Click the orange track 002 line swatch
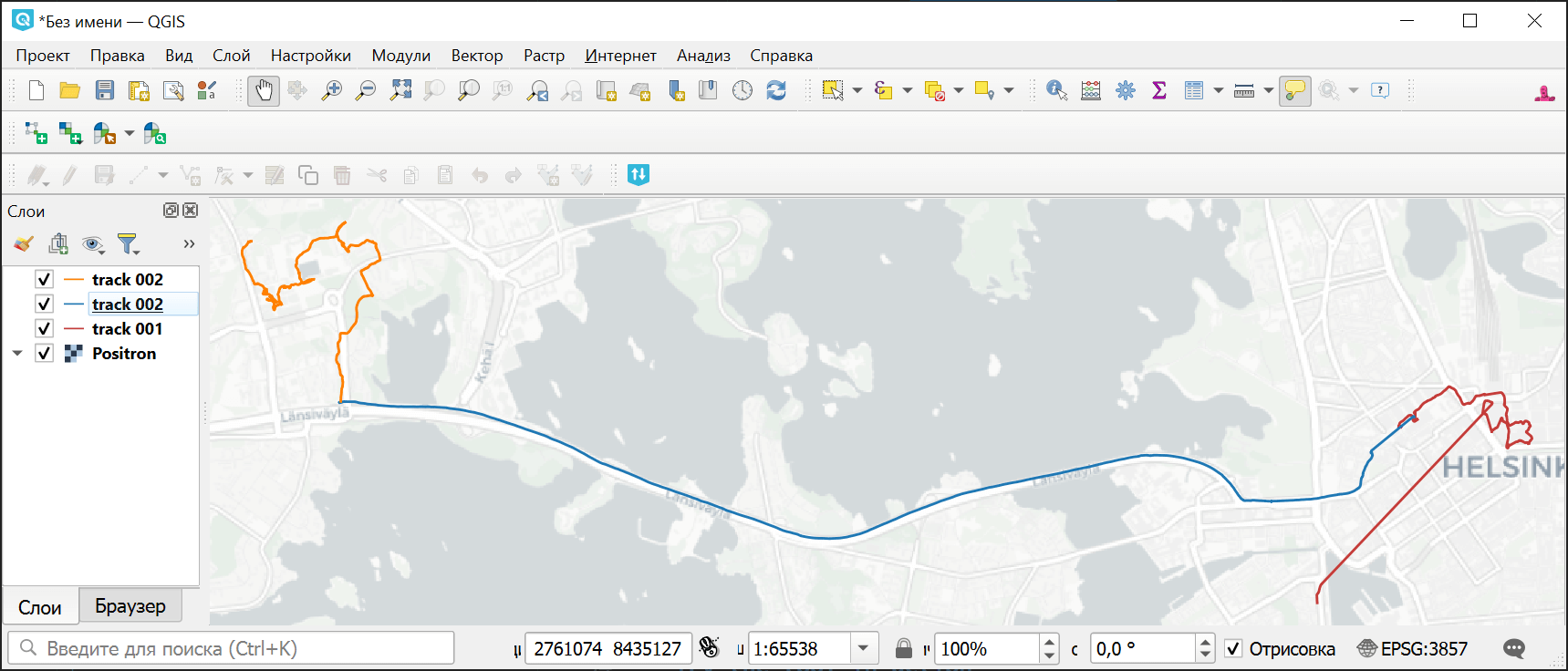Viewport: 1568px width, 671px height. point(75,279)
